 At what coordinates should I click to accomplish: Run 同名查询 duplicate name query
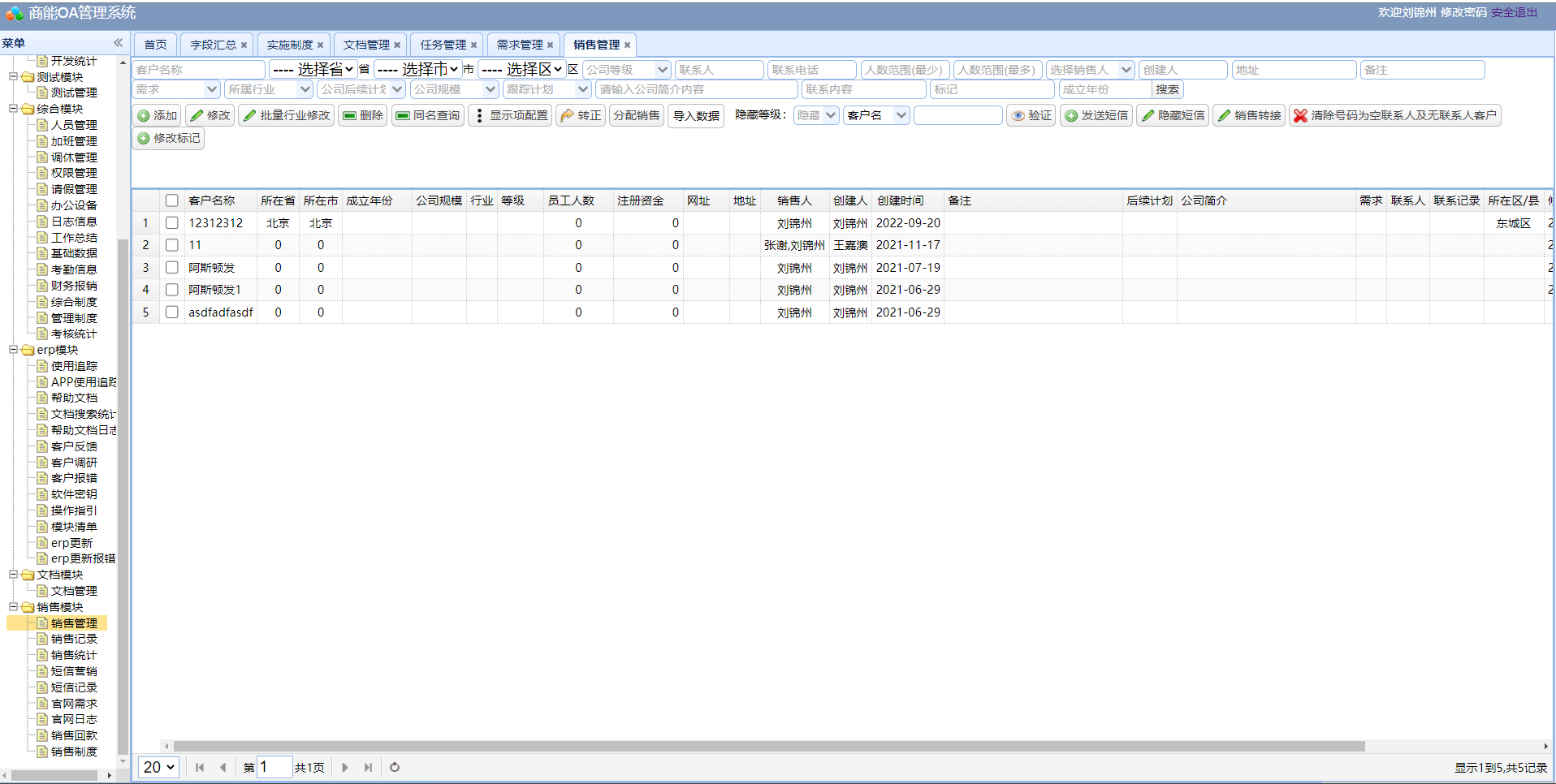427,115
